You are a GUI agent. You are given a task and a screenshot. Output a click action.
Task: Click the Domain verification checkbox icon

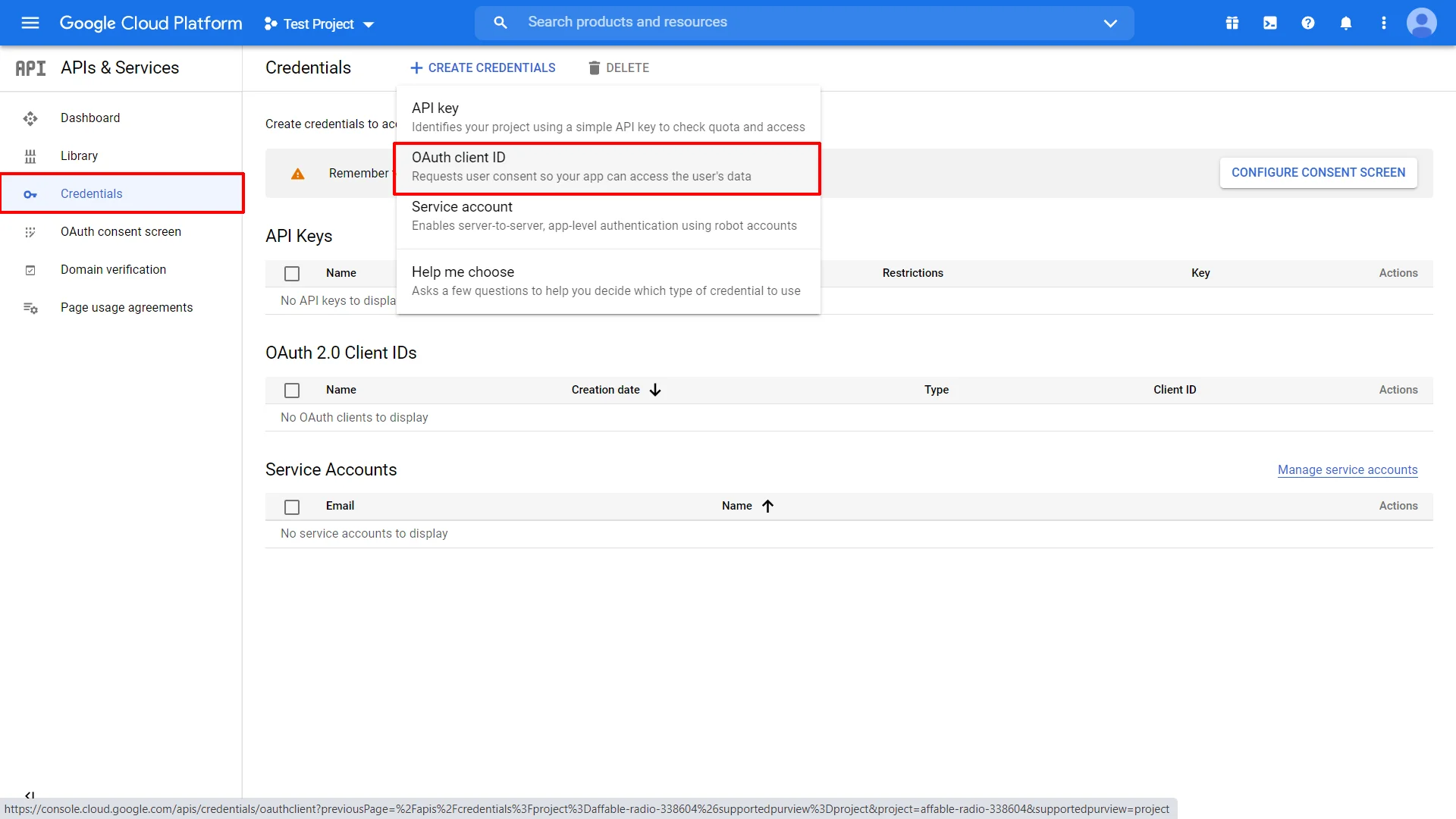pos(30,270)
